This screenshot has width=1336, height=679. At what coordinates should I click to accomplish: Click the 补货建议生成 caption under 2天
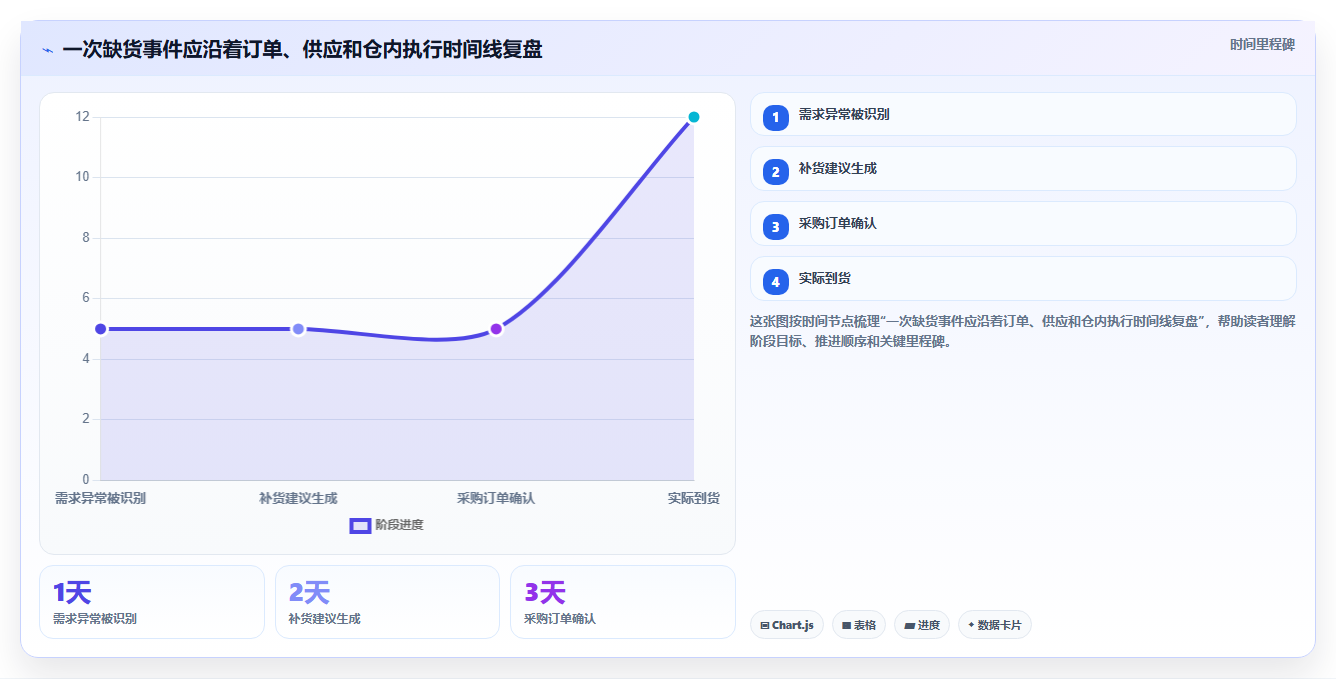tap(324, 619)
